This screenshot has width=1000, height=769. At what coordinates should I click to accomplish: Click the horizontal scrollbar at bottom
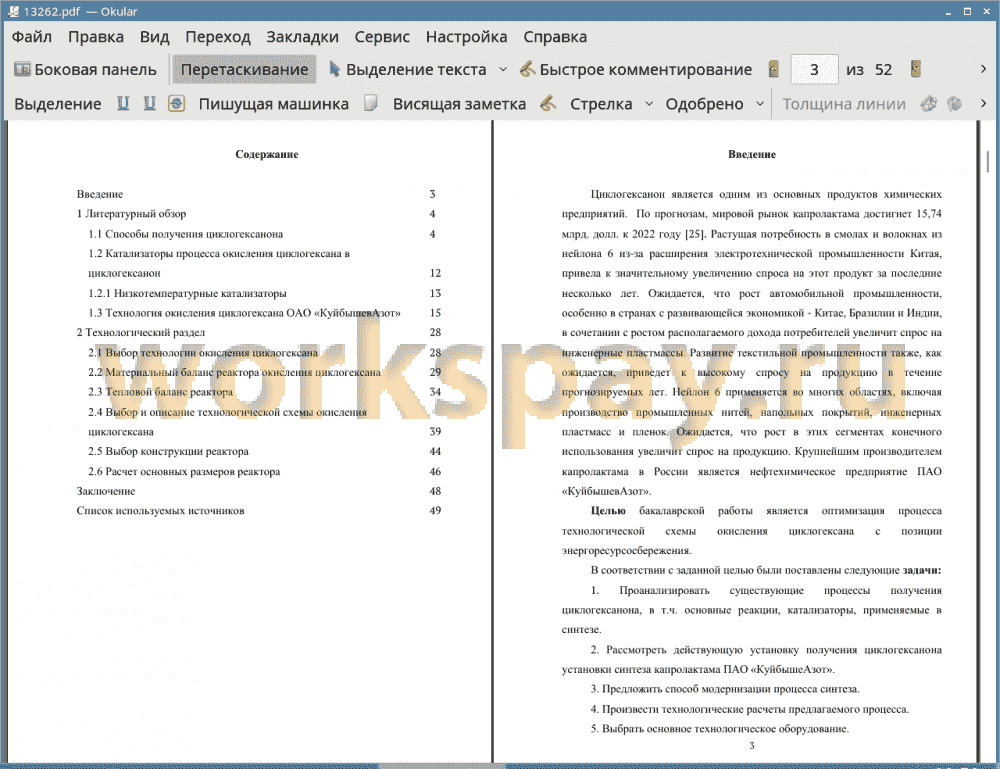click(443, 765)
